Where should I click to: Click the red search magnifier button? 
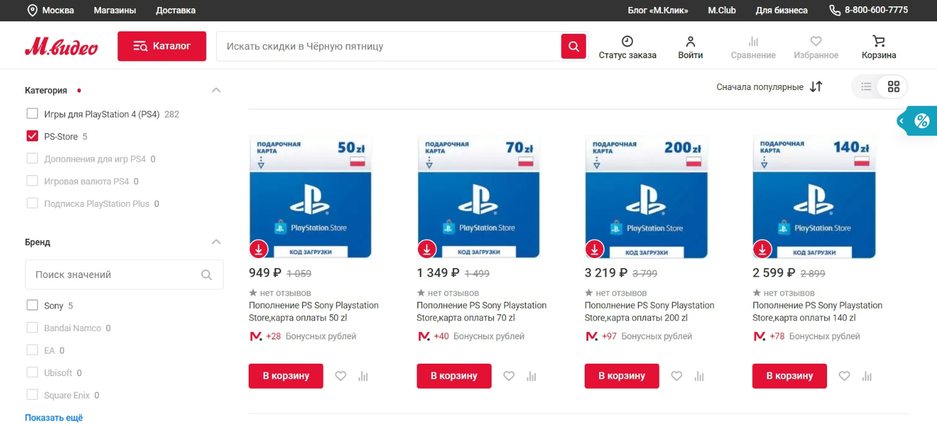click(x=573, y=46)
